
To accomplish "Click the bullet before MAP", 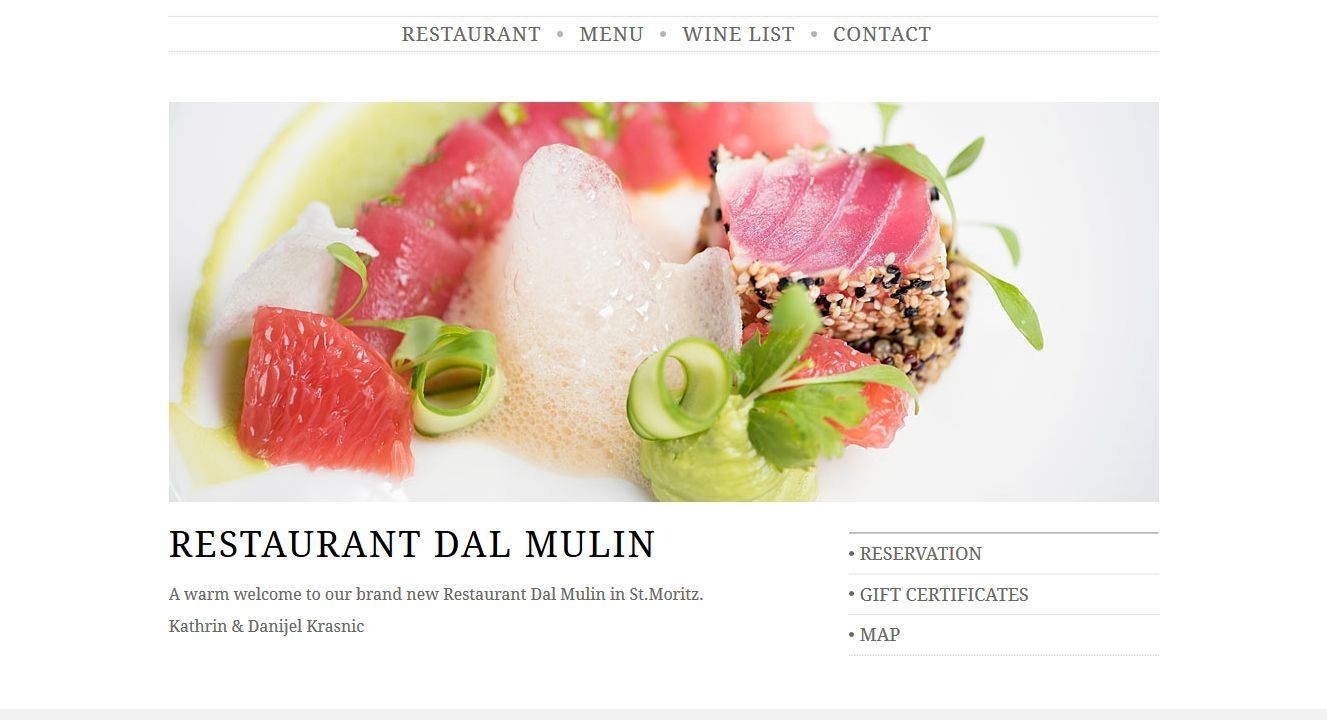I will (x=852, y=635).
